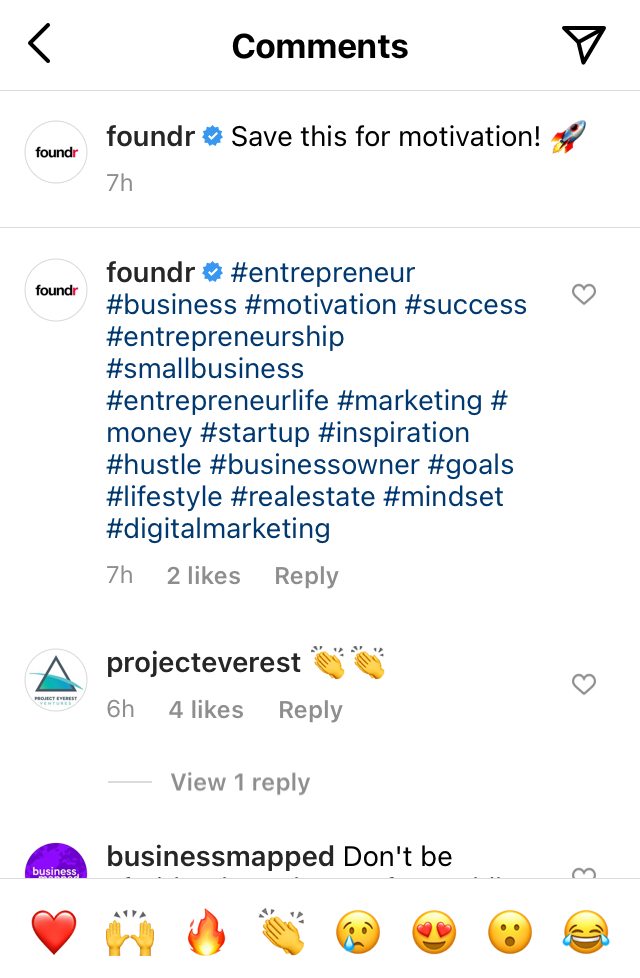Tap the laughing tears emoji reaction
Image resolution: width=640 pixels, height=978 pixels.
click(587, 932)
